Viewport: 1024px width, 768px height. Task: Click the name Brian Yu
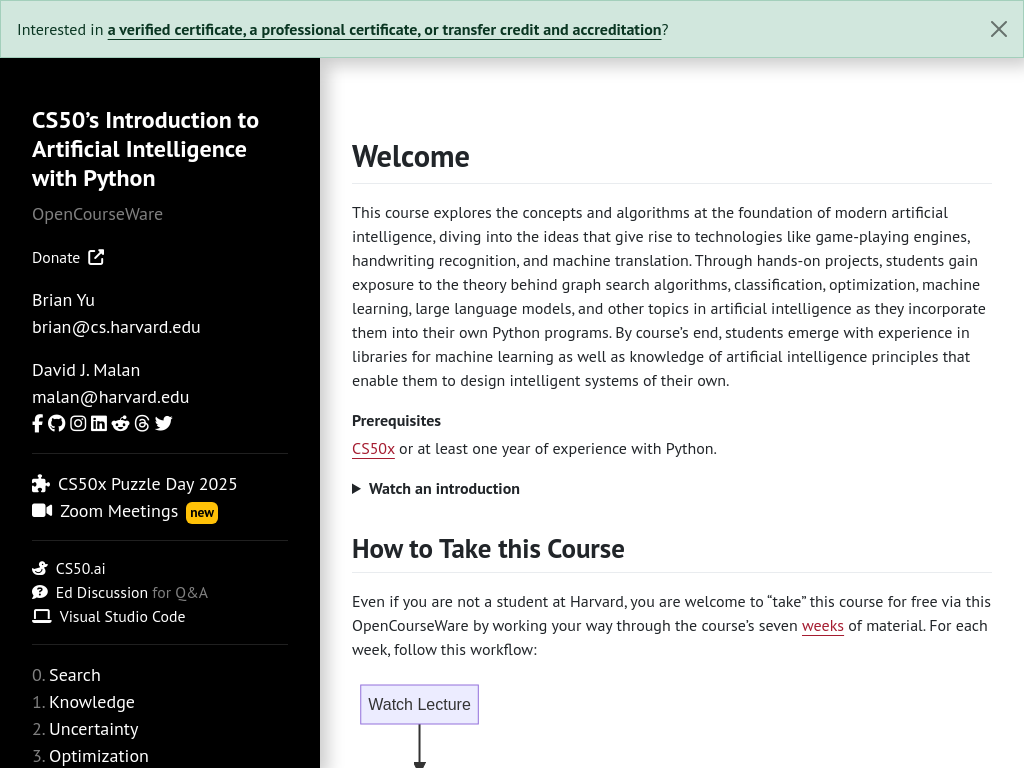tap(63, 300)
